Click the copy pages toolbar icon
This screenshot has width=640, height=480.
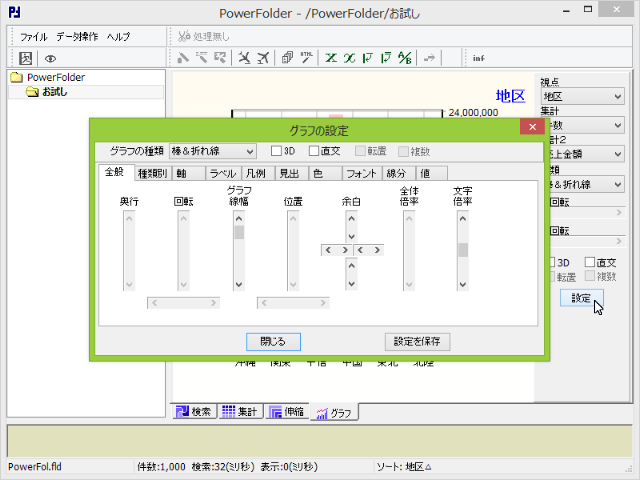coord(287,58)
